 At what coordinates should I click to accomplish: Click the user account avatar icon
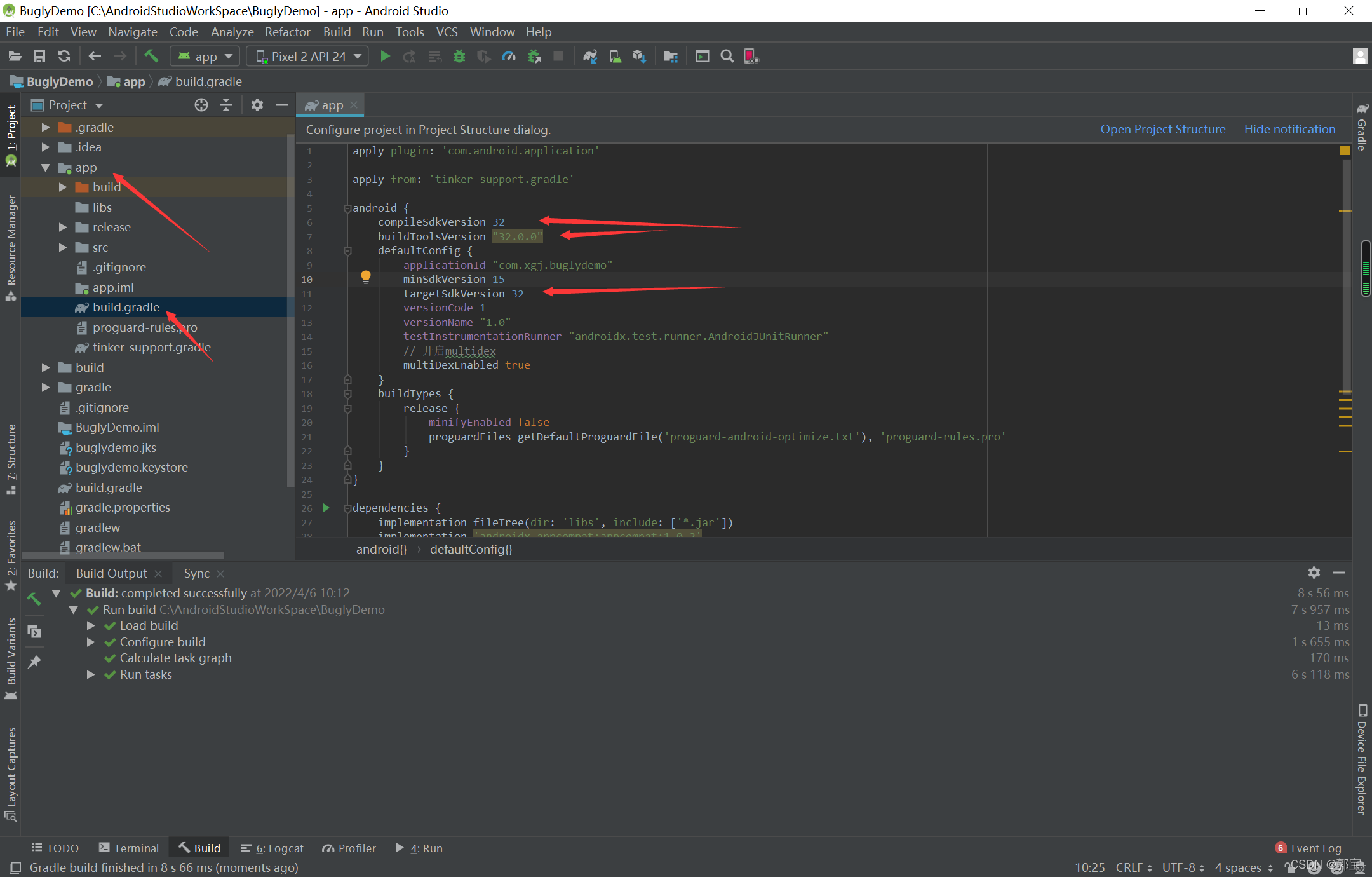point(1360,57)
